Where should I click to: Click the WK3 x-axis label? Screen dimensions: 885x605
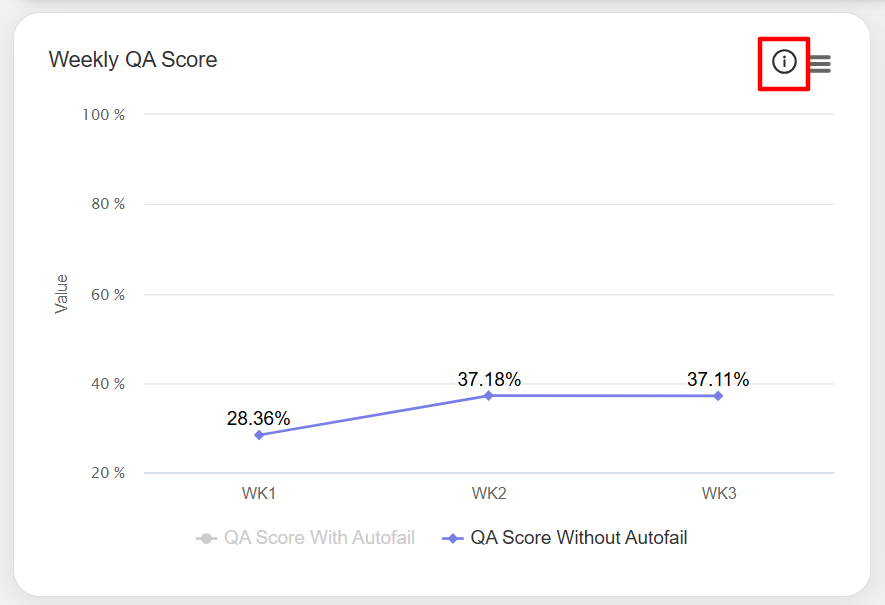coord(718,493)
